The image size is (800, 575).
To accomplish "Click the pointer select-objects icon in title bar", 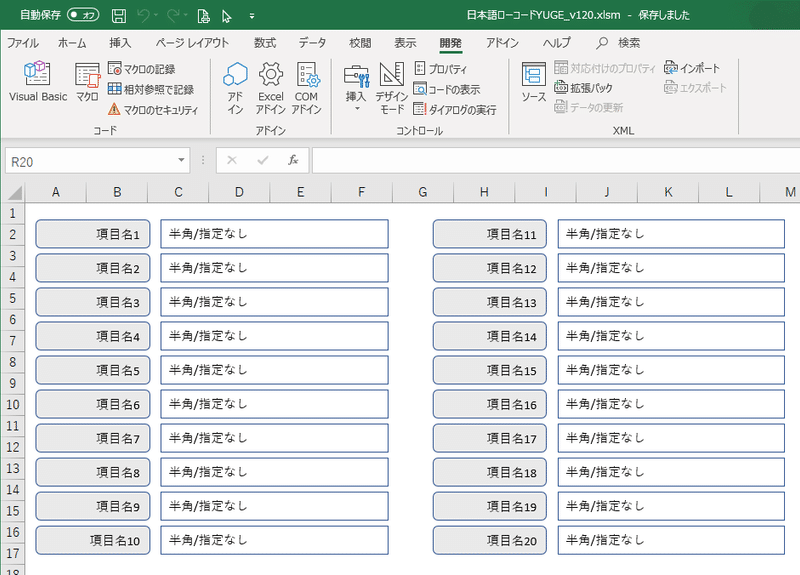I will (227, 16).
